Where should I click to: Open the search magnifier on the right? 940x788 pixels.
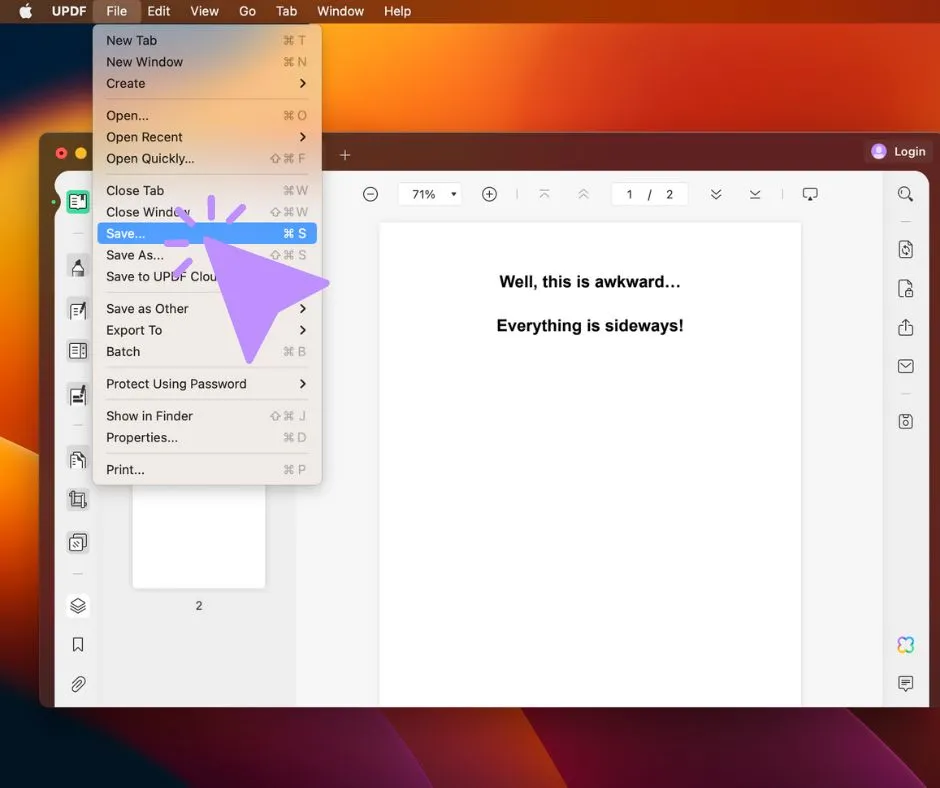pos(905,194)
